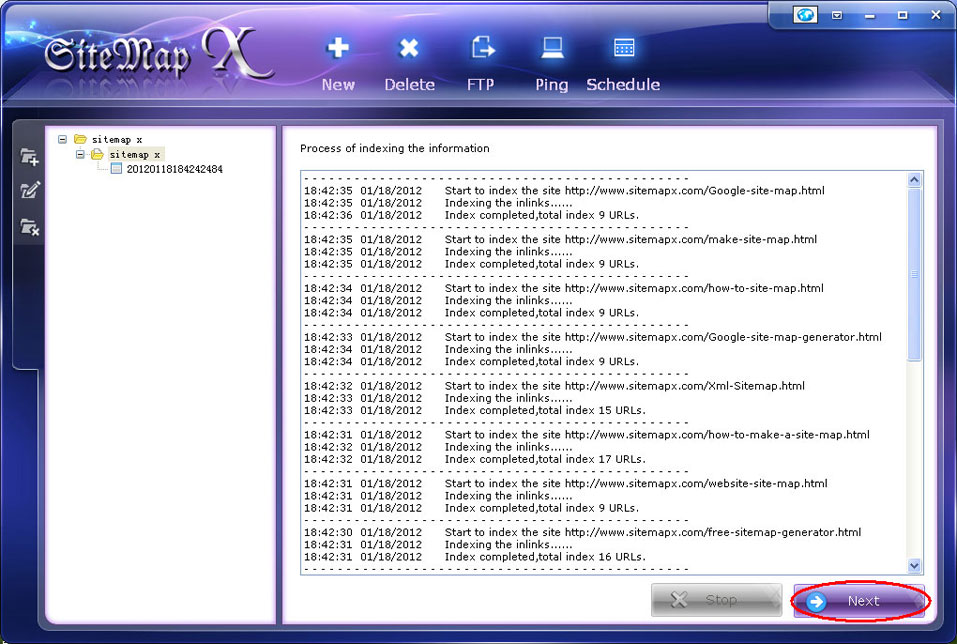Click 'Process of indexing the information' heading
This screenshot has height=644, width=957.
(x=394, y=148)
